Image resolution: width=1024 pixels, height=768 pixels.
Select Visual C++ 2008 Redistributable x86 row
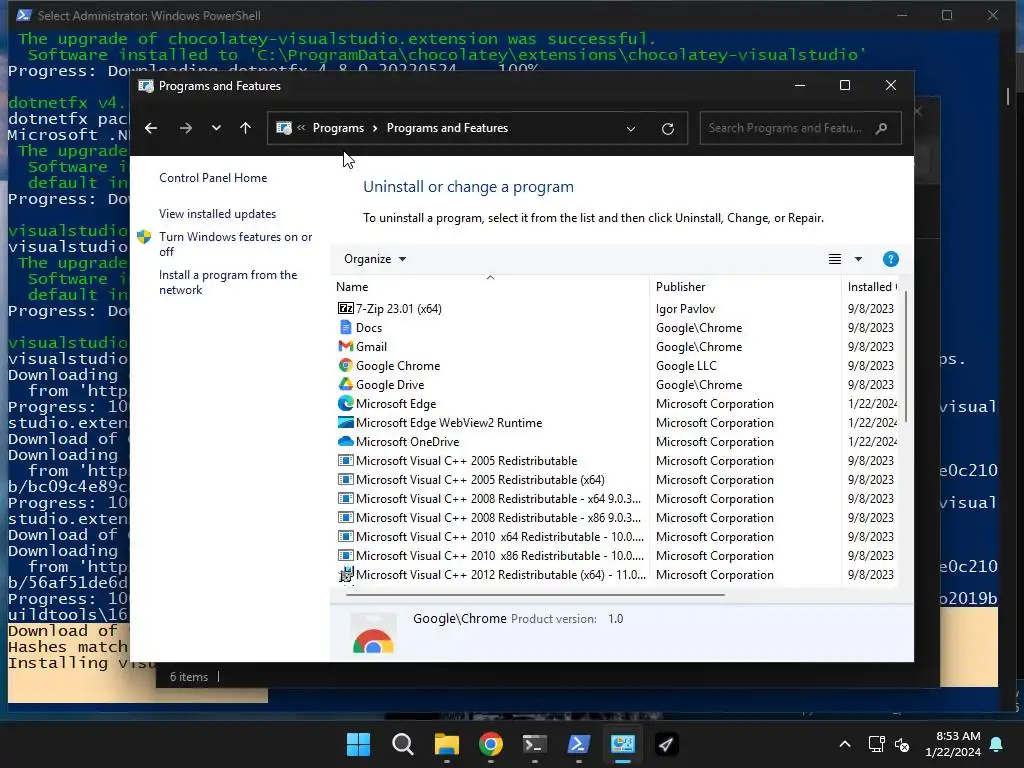[x=498, y=517]
